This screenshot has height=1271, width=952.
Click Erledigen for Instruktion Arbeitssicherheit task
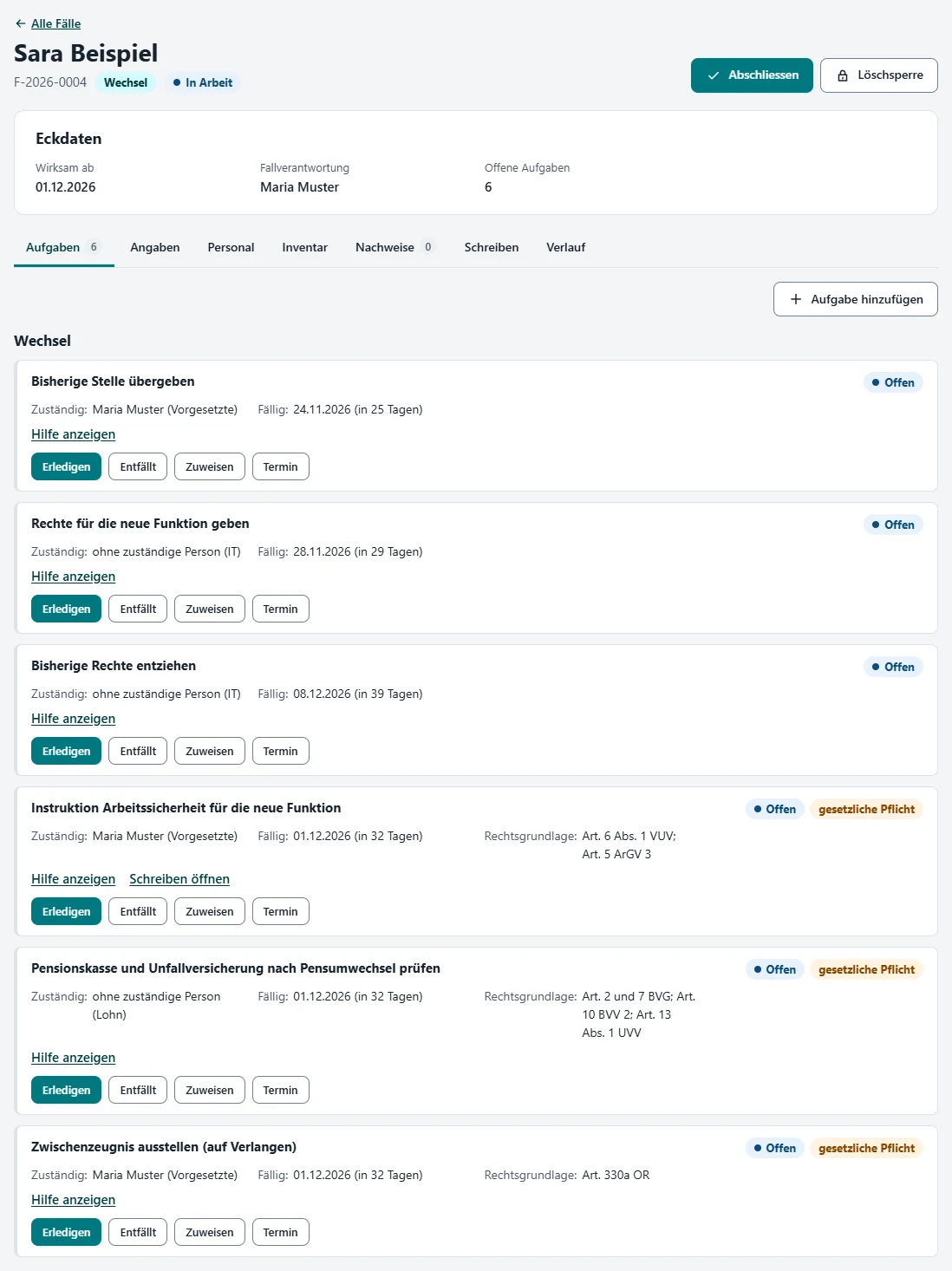66,911
